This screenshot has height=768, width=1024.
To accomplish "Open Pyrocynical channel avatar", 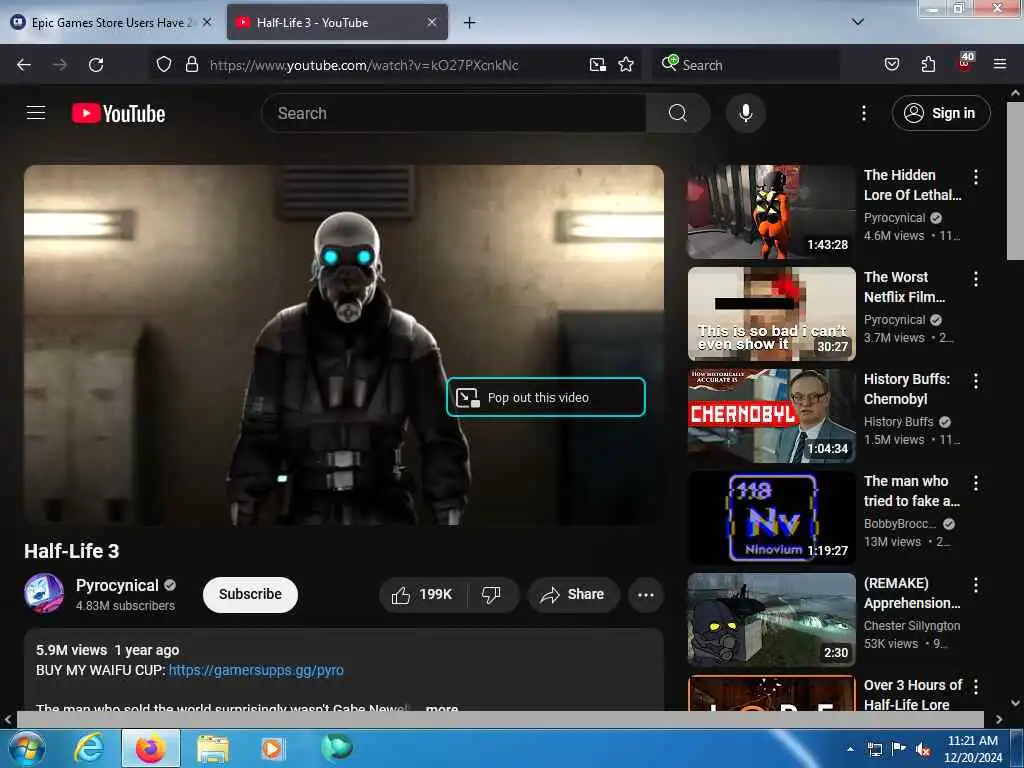I will (x=44, y=593).
